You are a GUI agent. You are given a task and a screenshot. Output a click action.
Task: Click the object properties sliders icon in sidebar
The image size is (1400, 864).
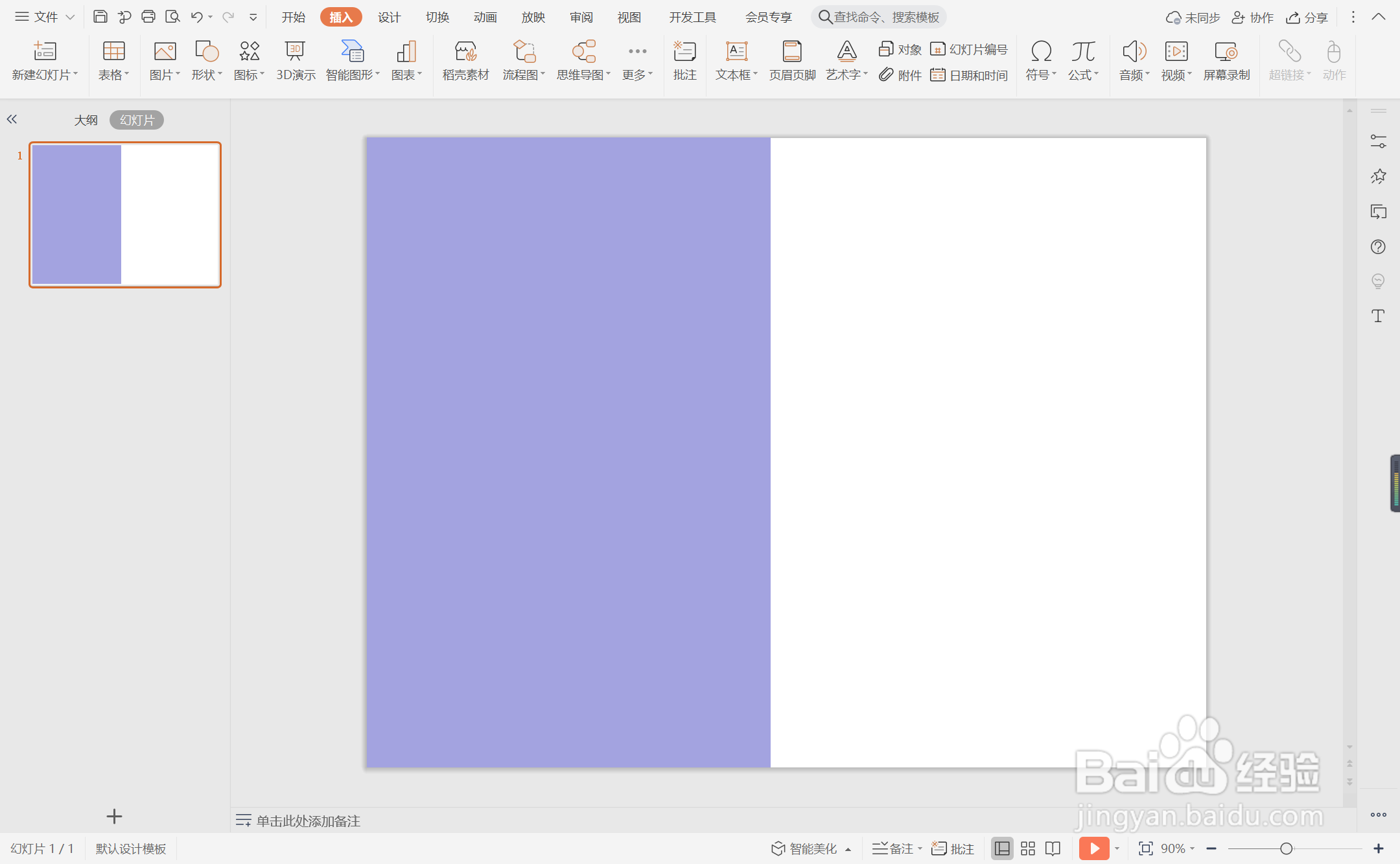tap(1378, 141)
